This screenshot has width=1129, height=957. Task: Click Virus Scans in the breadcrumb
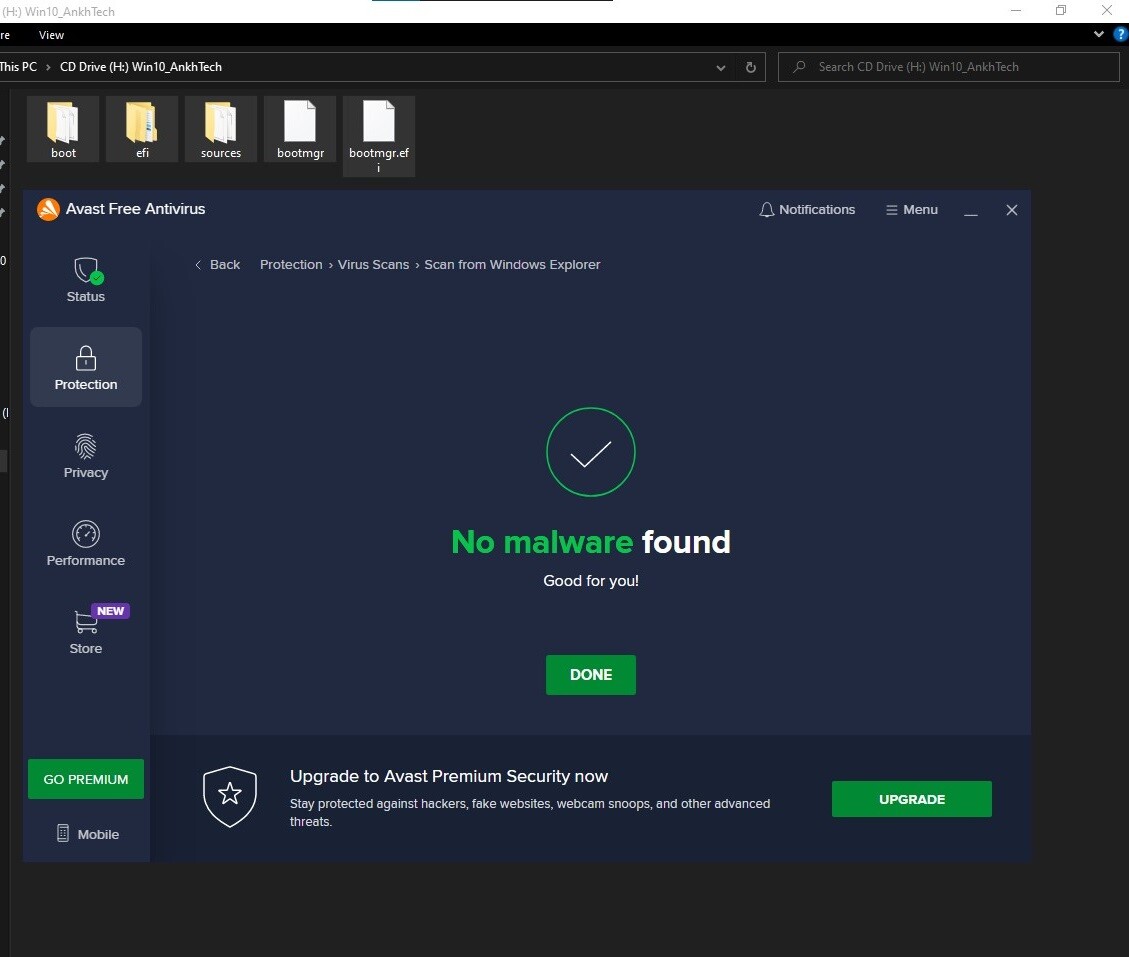[373, 264]
